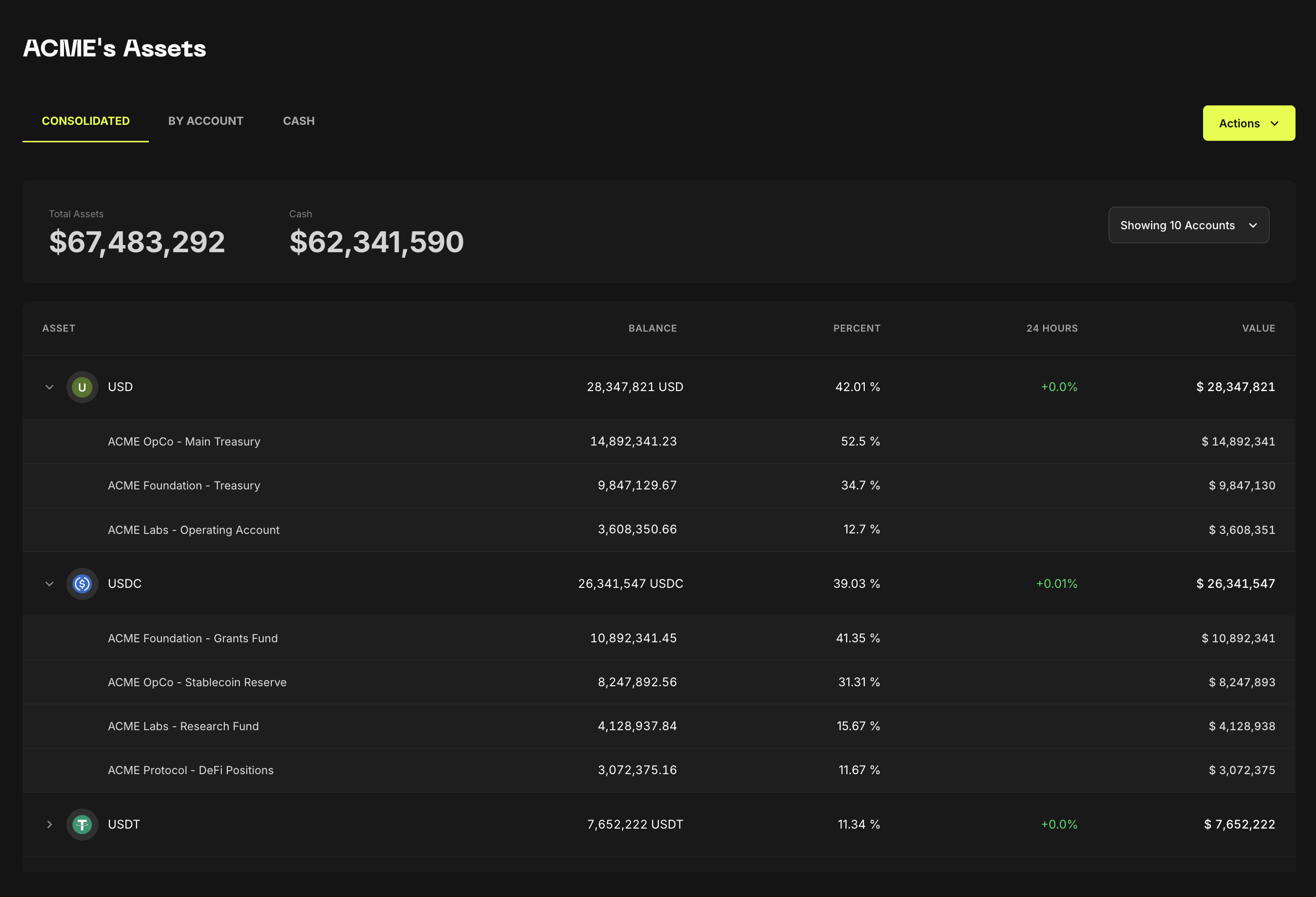Collapse the USD asset row
This screenshot has height=897, width=1316.
(x=49, y=387)
